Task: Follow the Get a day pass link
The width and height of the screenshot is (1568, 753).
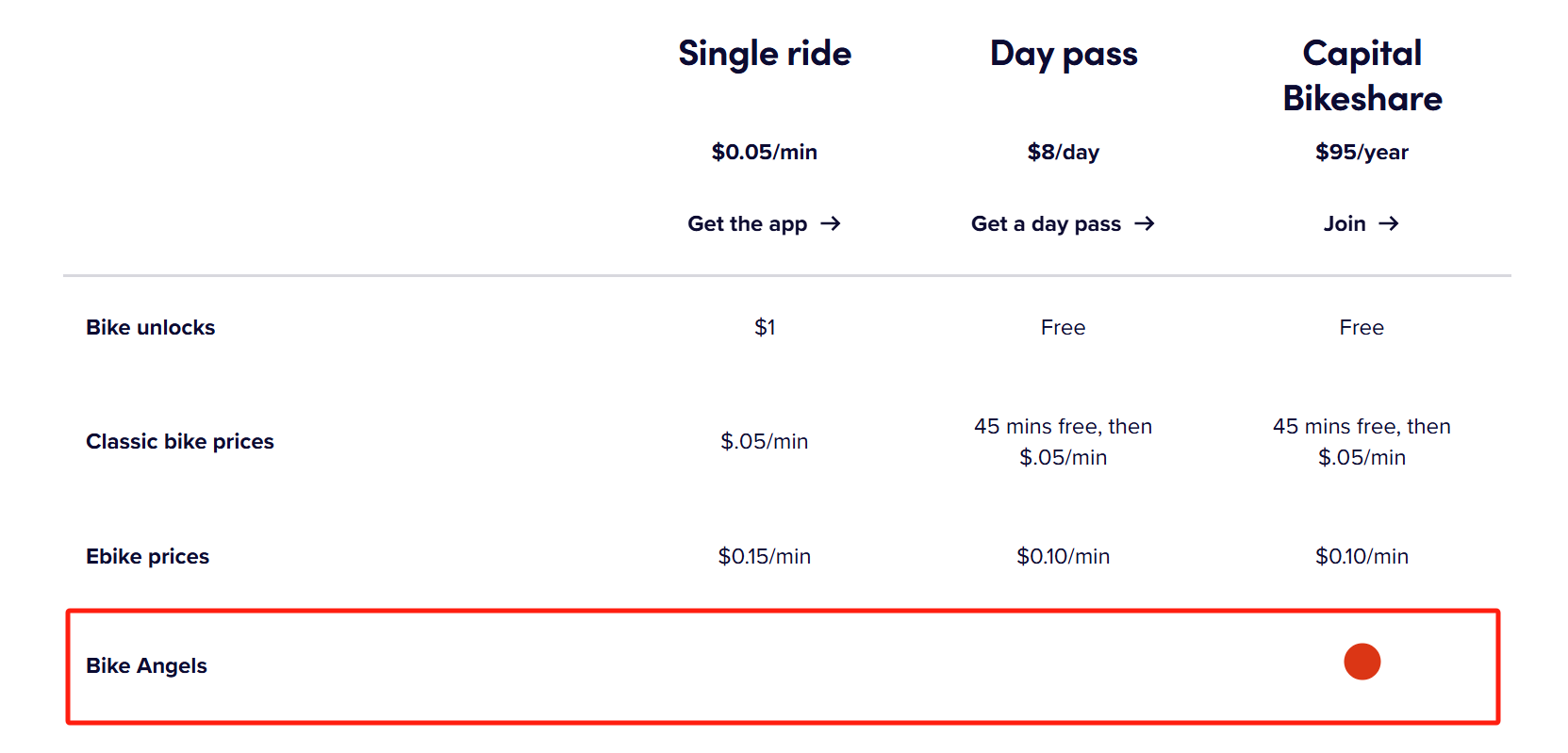Action: pyautogui.click(x=1046, y=223)
